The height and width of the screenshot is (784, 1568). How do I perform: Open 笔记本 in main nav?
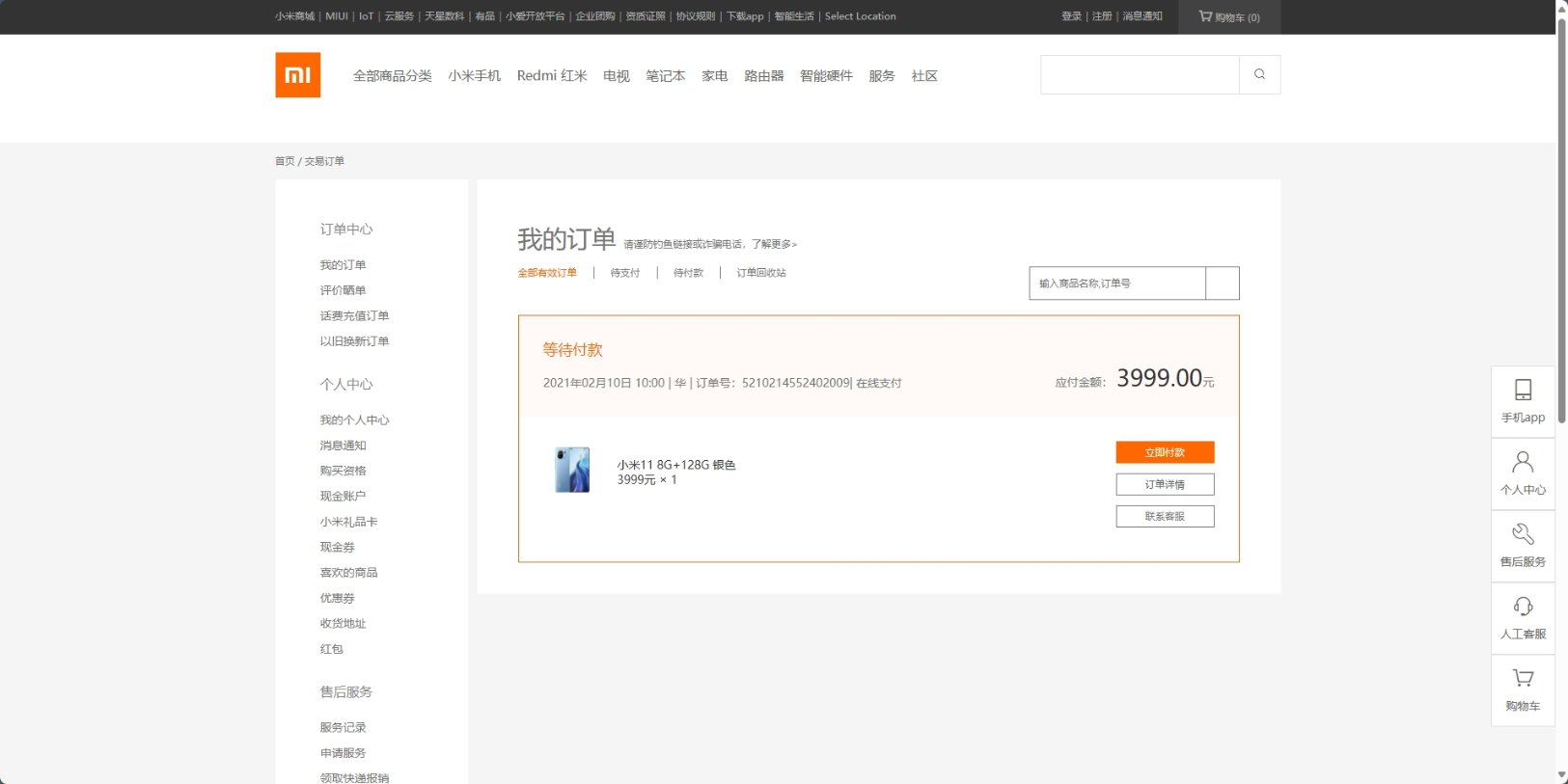point(666,75)
